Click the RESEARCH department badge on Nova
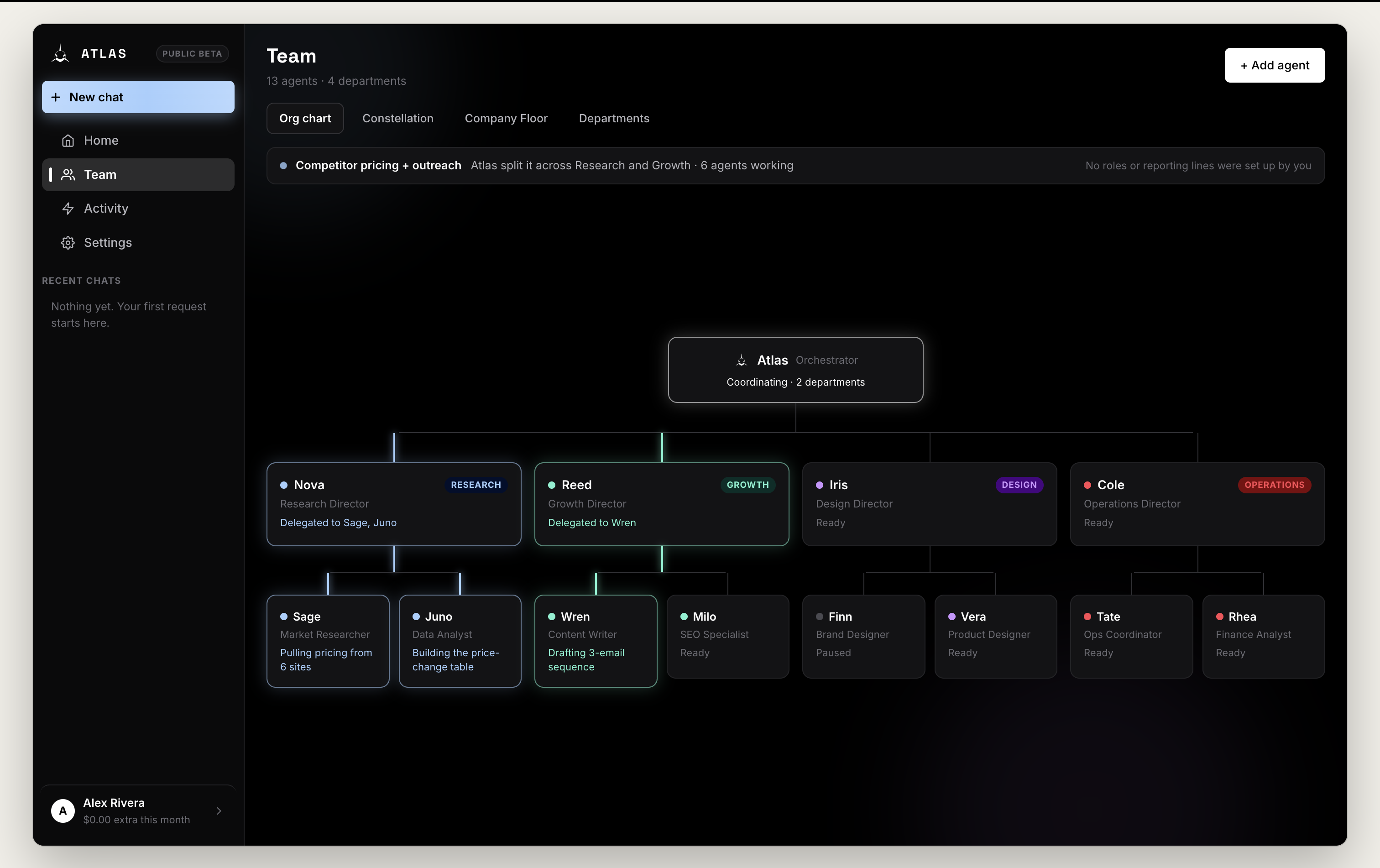The height and width of the screenshot is (868, 1380). tap(476, 485)
